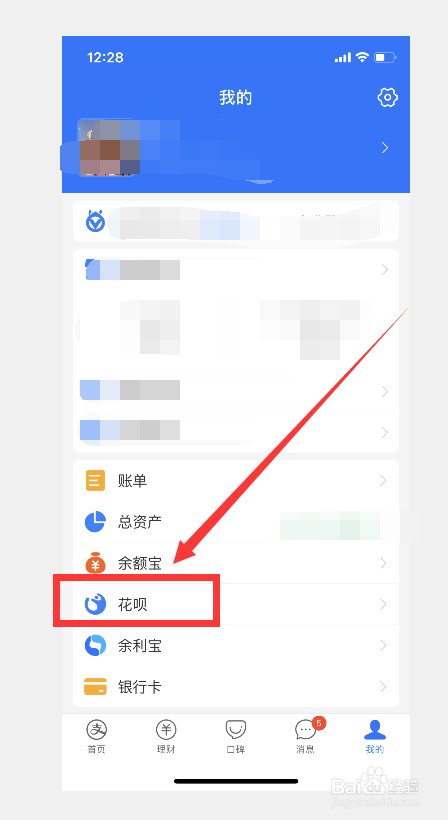Expand profile using header chevron arrow

(x=385, y=148)
